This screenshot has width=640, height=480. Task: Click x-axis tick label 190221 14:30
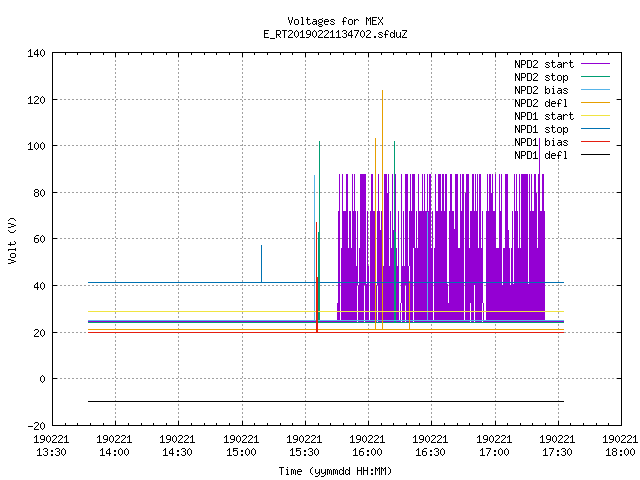tap(178, 446)
